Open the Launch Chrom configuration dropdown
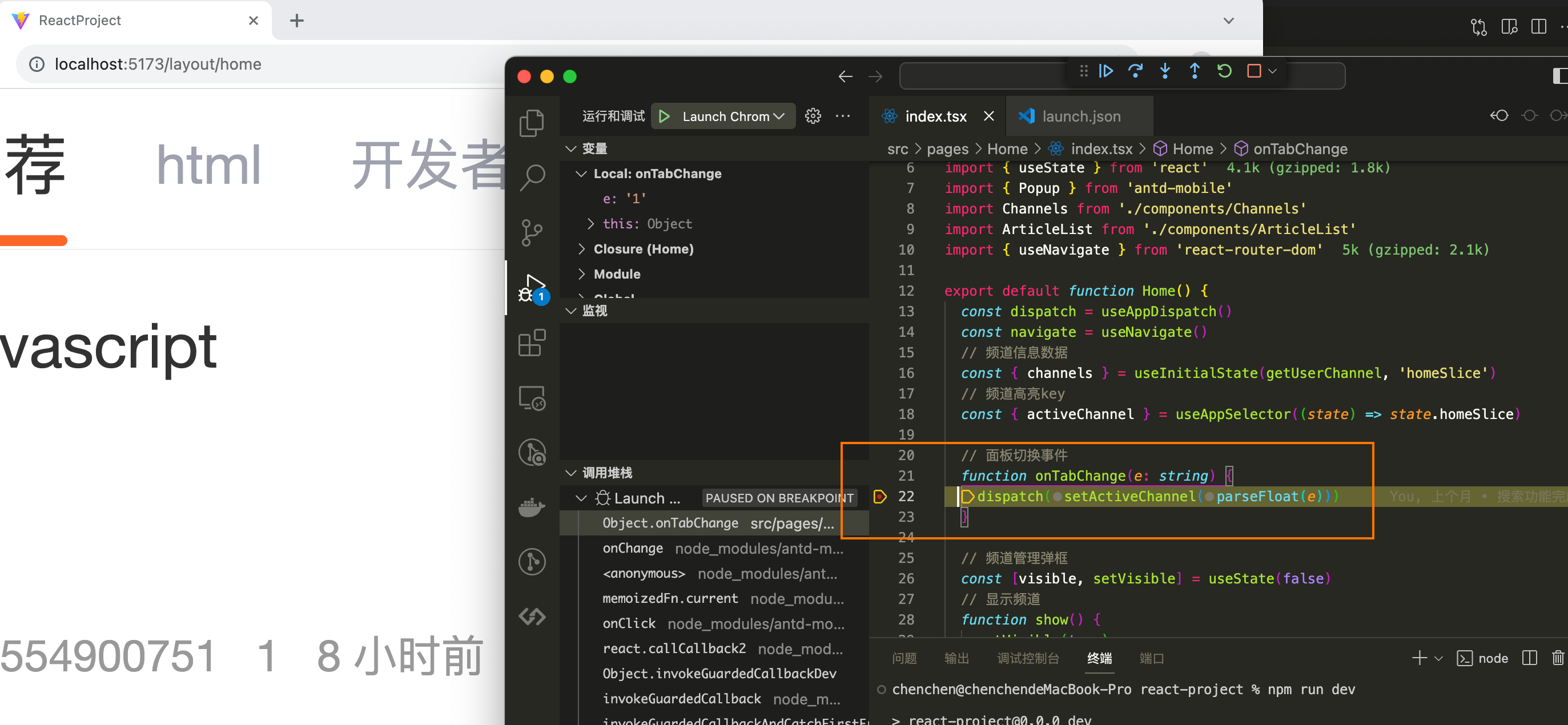Image resolution: width=1568 pixels, height=725 pixels. [734, 116]
